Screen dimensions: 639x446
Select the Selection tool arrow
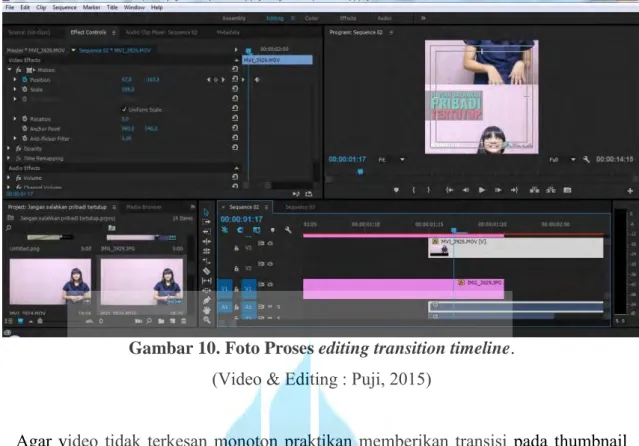tap(206, 212)
